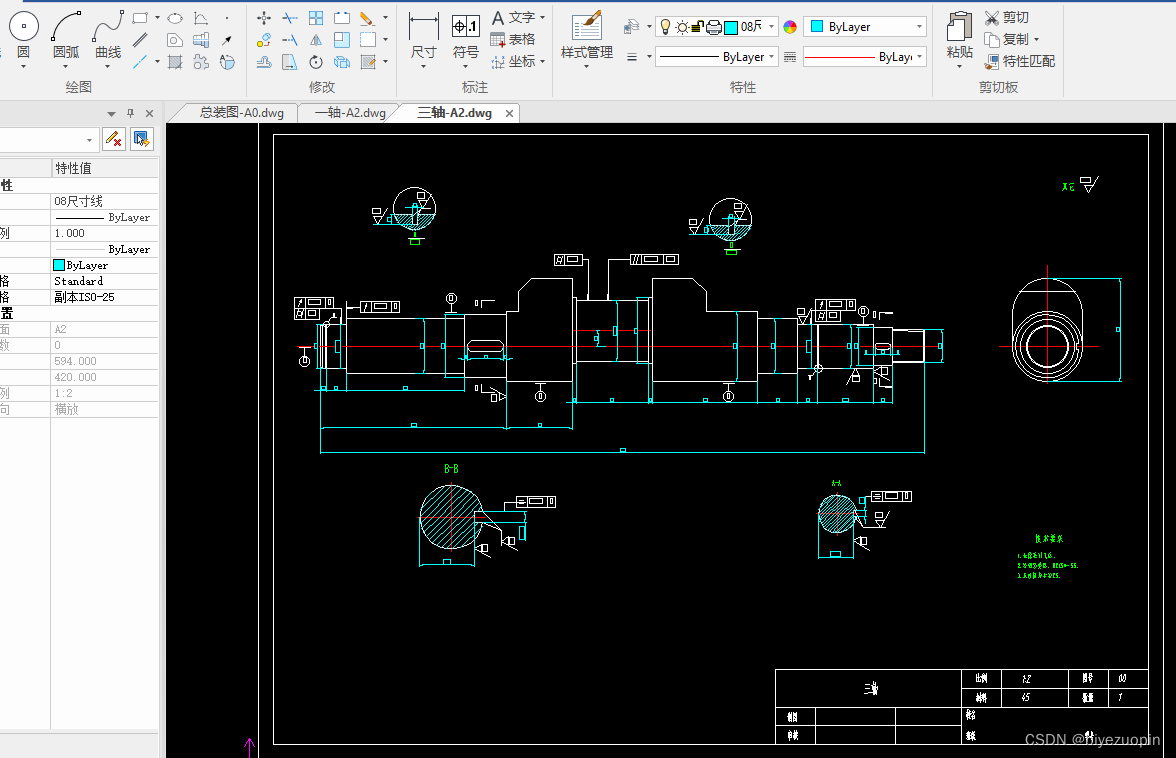Toggle layer freeze sun icon
The width and height of the screenshot is (1176, 758).
pyautogui.click(x=682, y=27)
